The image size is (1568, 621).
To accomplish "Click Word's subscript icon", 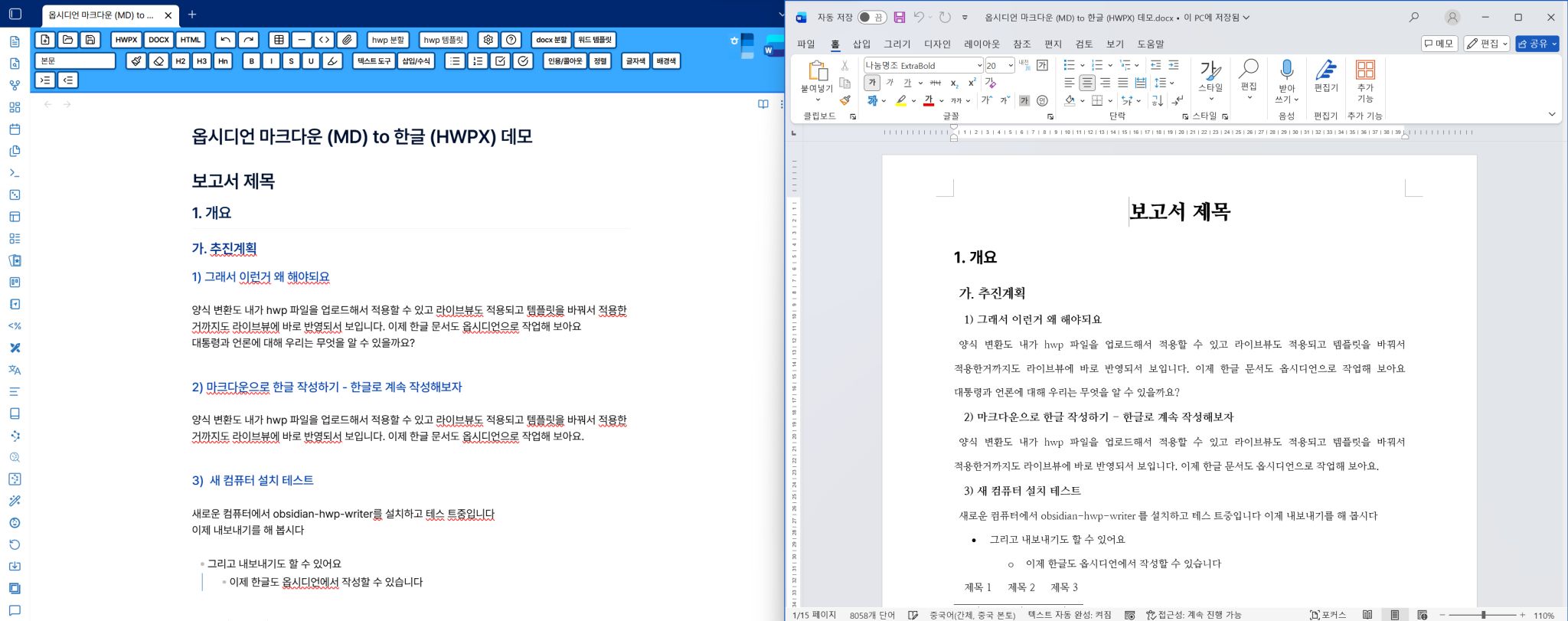I will [954, 83].
